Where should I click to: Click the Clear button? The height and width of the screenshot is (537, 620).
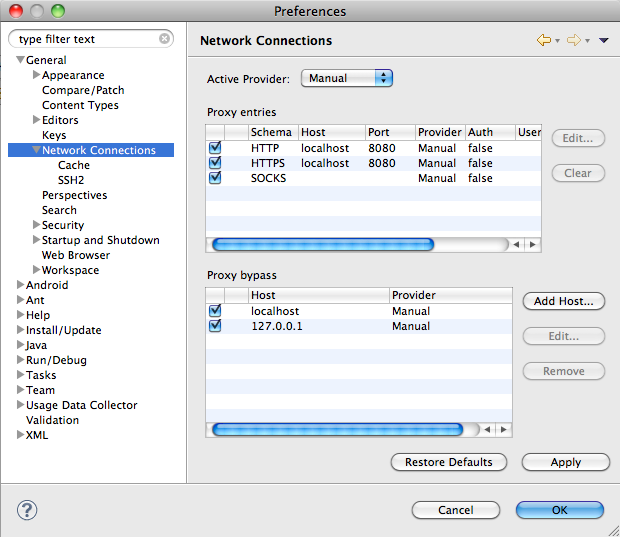pos(578,173)
